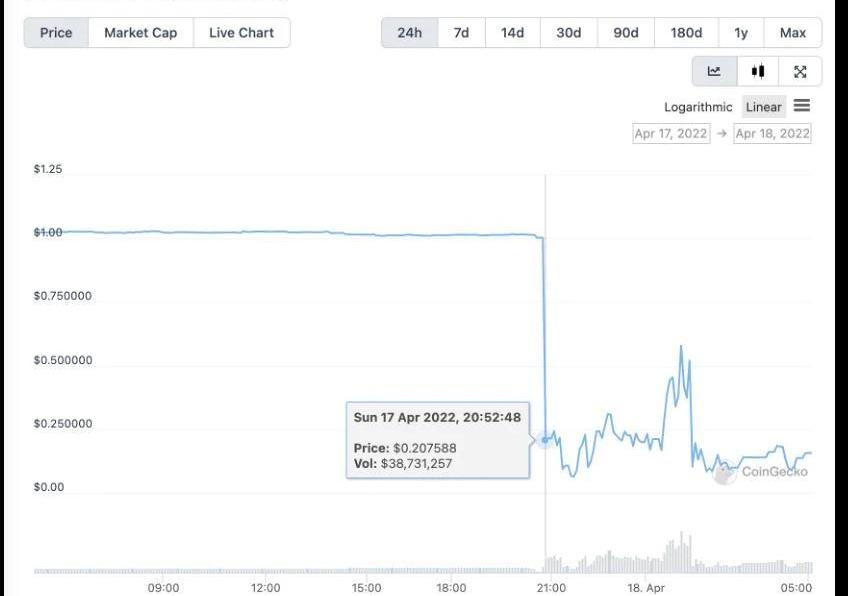Select the 7d time range

click(x=461, y=33)
